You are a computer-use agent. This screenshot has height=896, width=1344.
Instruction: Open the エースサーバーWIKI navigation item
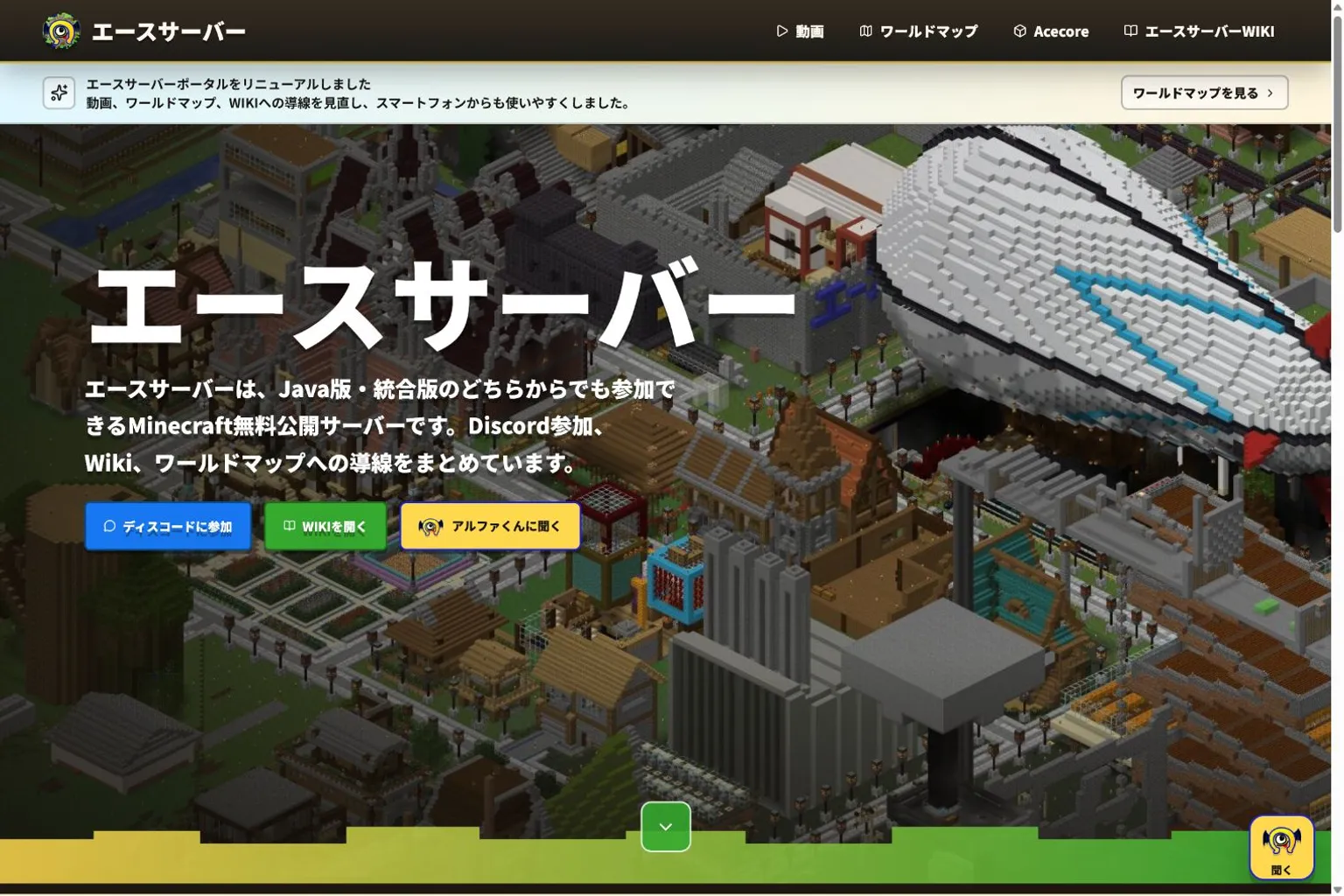(1199, 31)
